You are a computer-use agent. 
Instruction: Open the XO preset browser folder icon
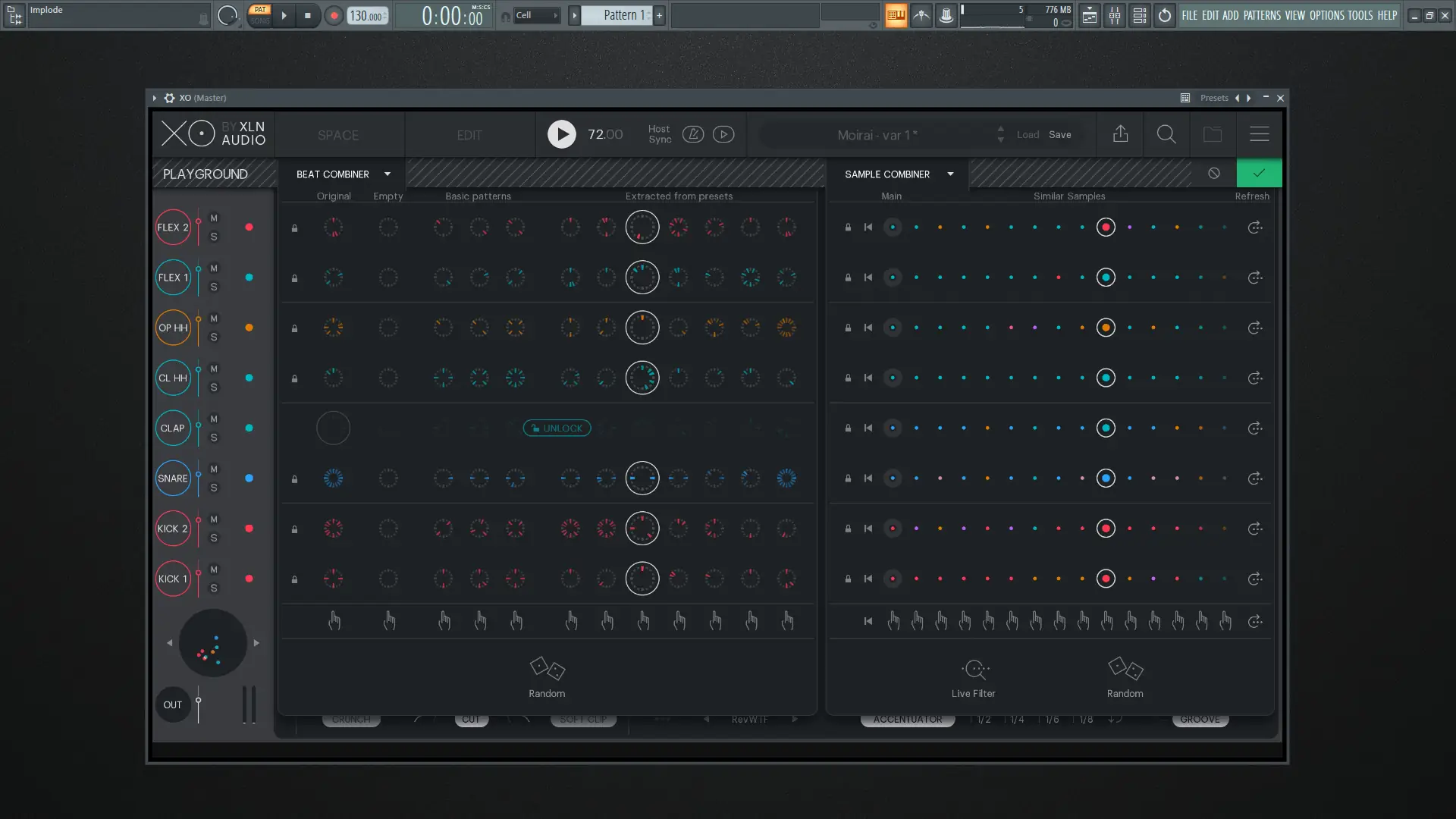pos(1213,134)
